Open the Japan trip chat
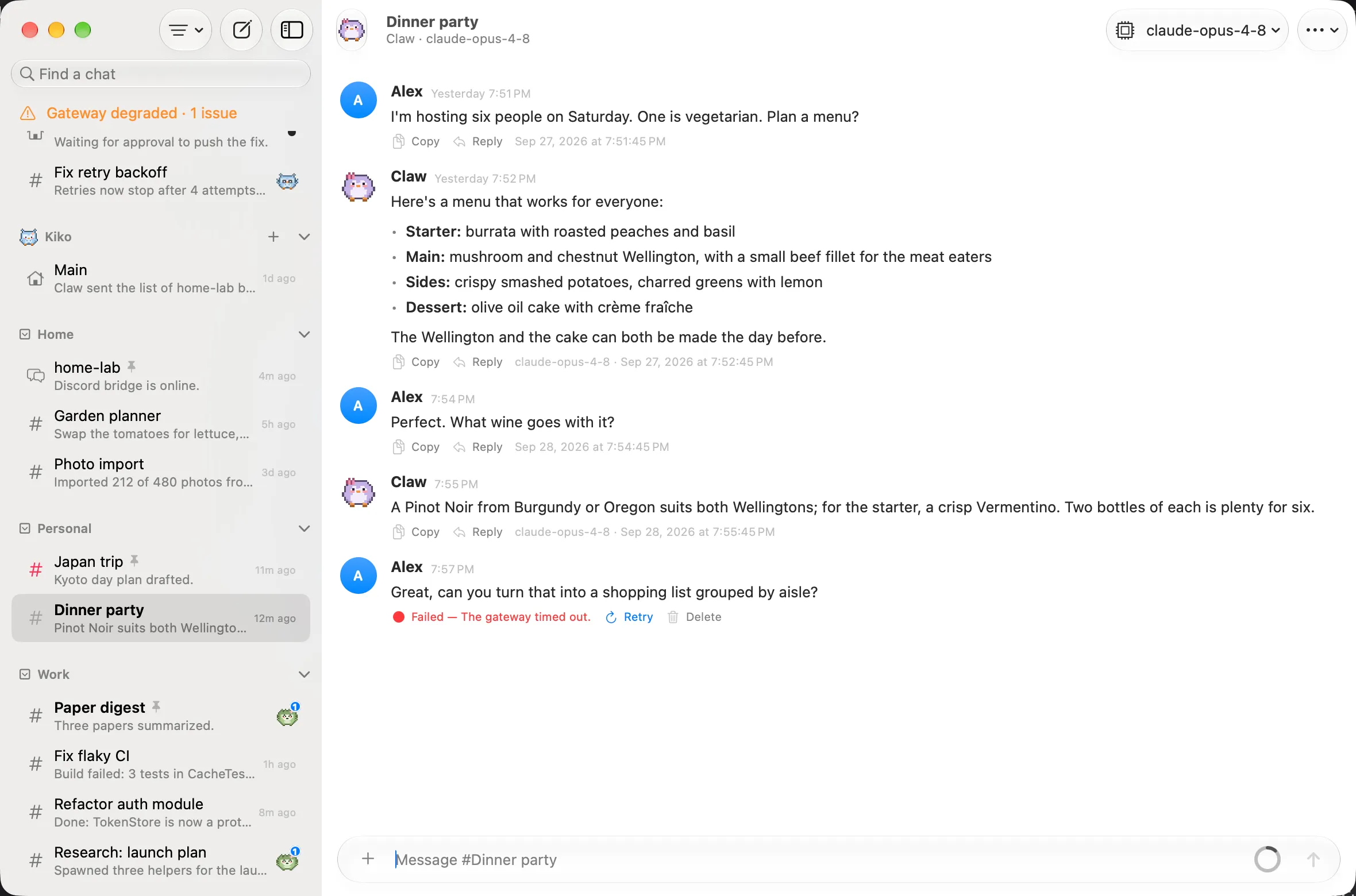Image resolution: width=1356 pixels, height=896 pixels. click(161, 570)
